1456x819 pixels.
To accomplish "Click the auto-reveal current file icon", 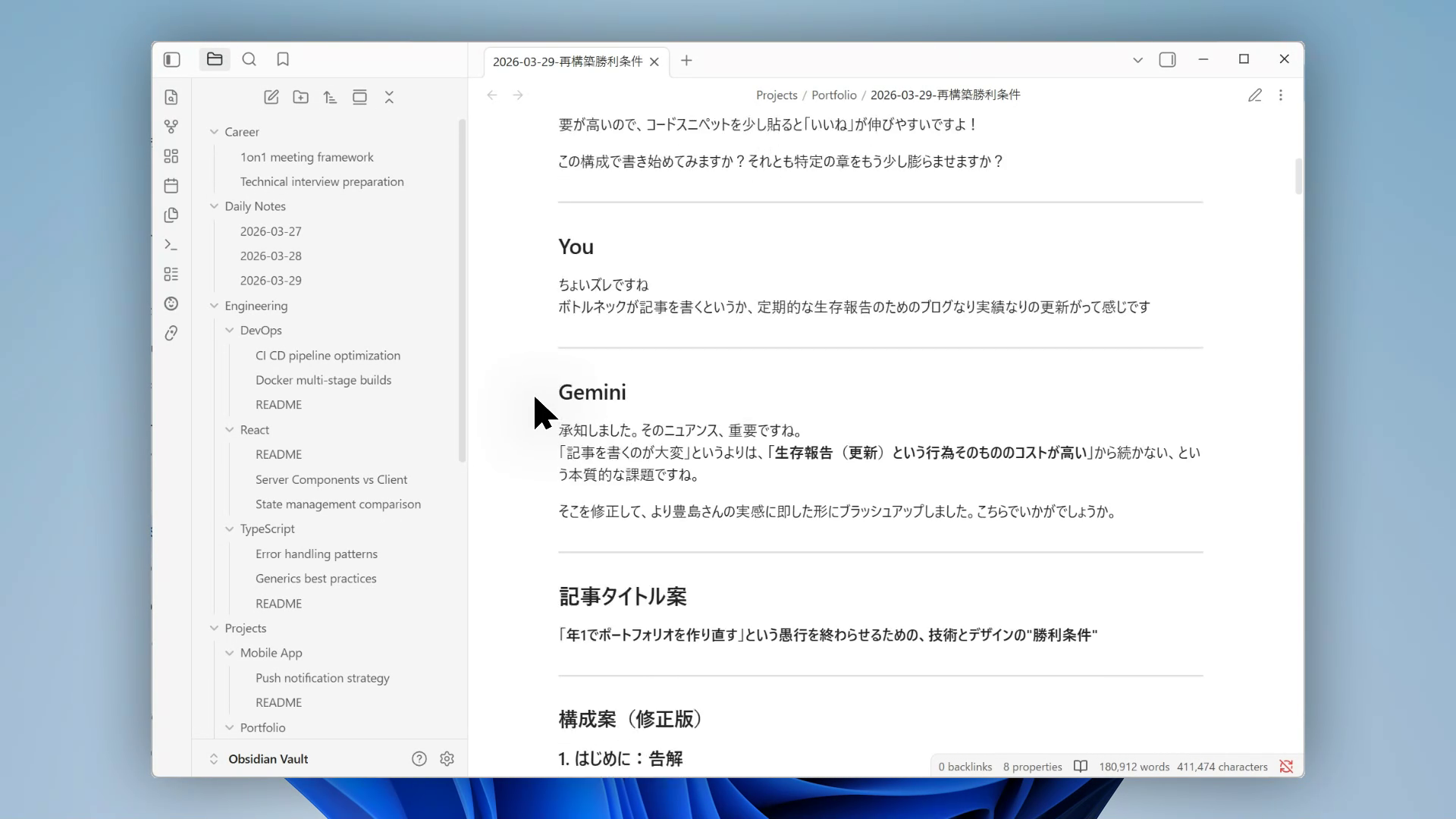I will (x=359, y=97).
